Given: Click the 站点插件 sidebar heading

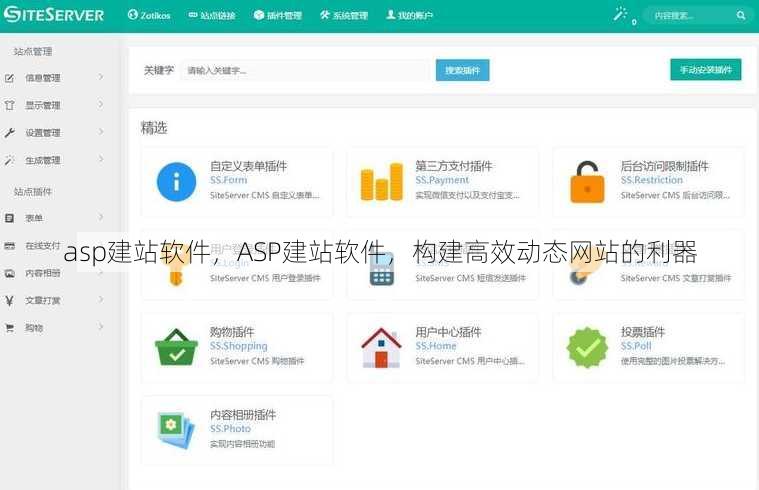Looking at the screenshot, I should (32, 192).
